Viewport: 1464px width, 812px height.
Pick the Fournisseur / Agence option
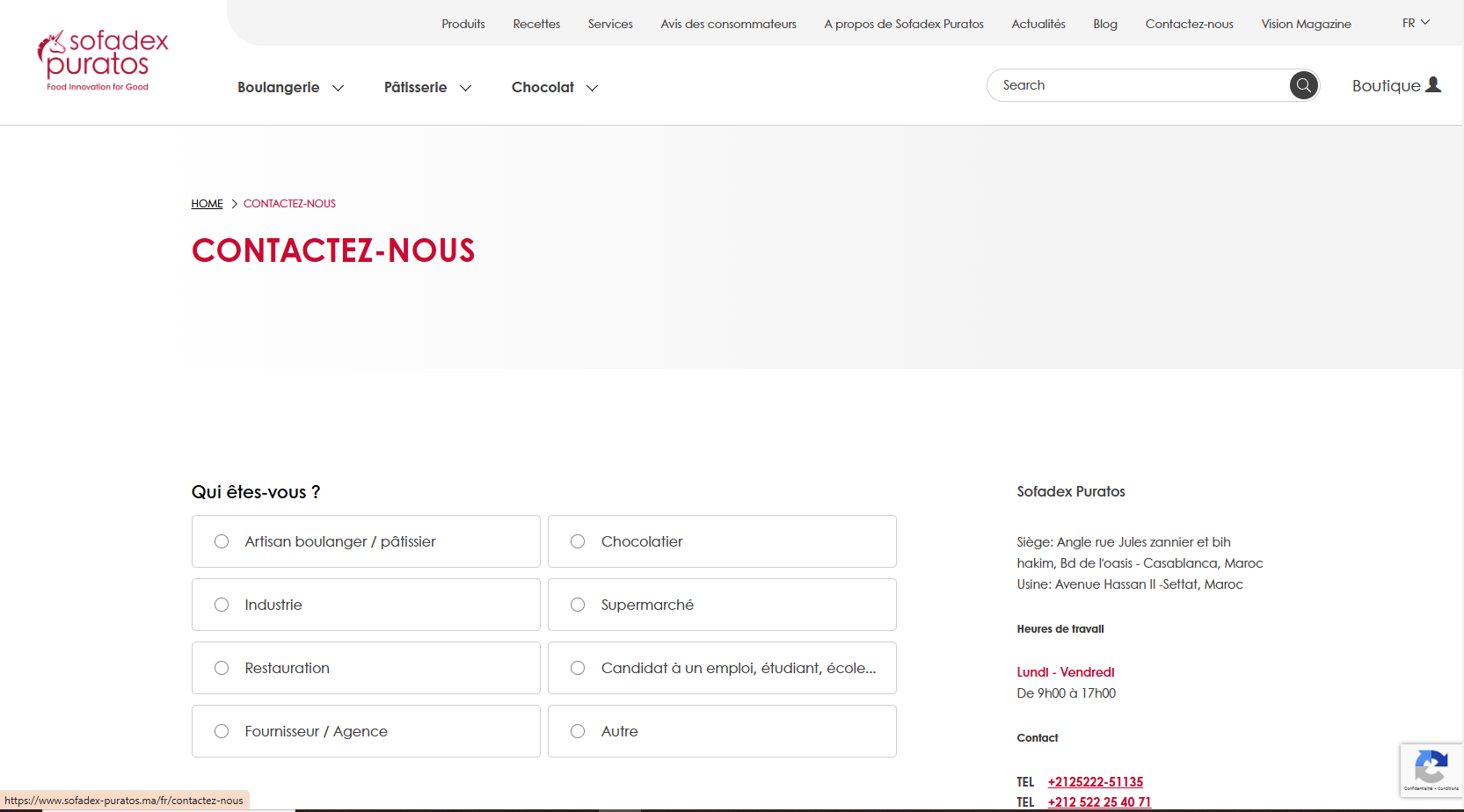222,731
